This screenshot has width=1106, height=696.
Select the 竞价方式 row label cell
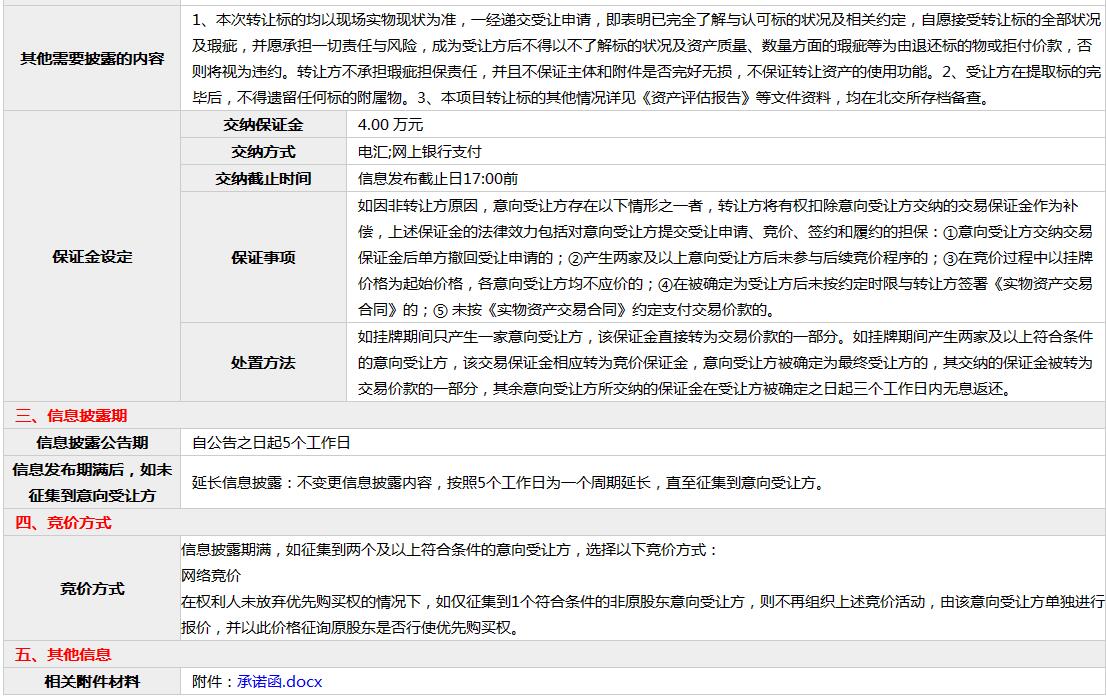pos(92,589)
